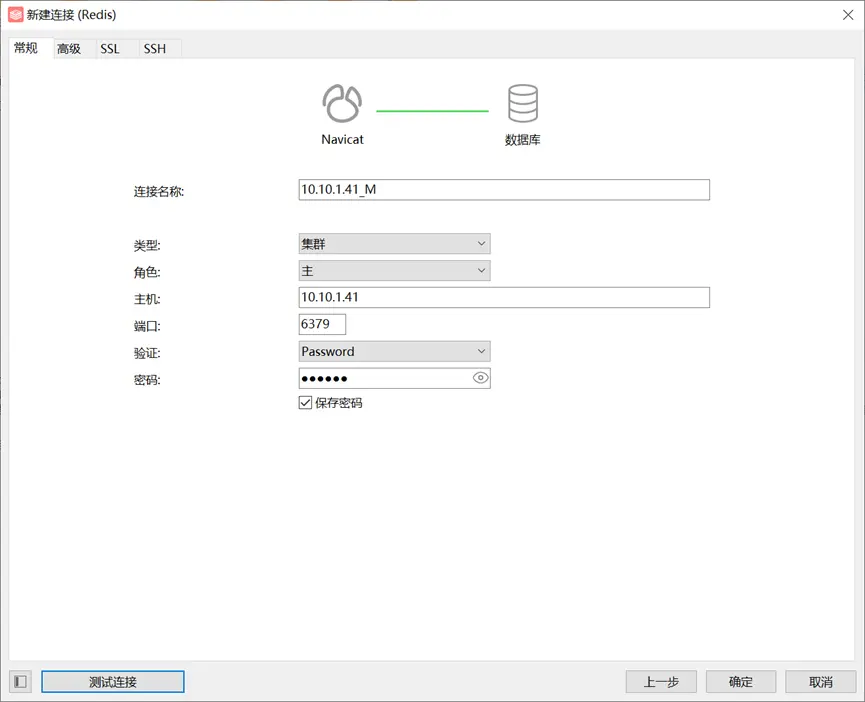Open the 验证 dropdown showing Password
Image resolution: width=865 pixels, height=702 pixels.
pos(394,351)
